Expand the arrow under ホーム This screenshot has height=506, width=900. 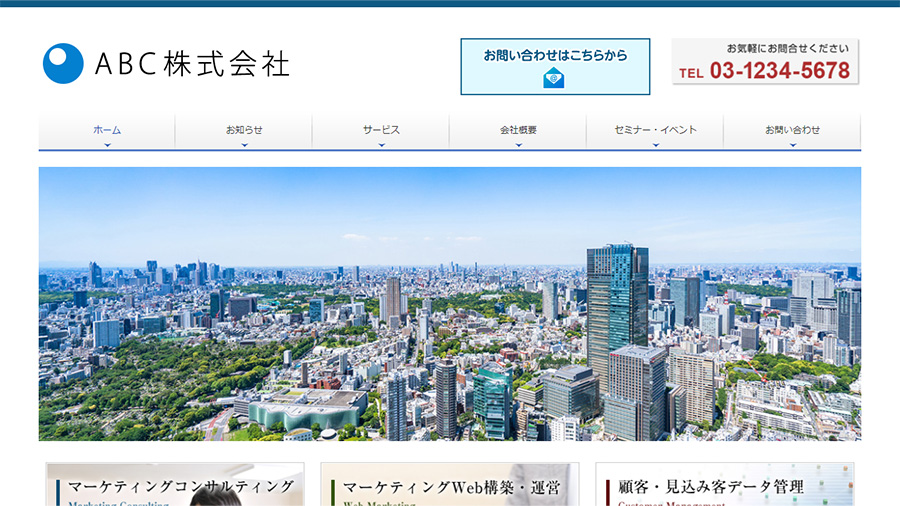point(107,145)
